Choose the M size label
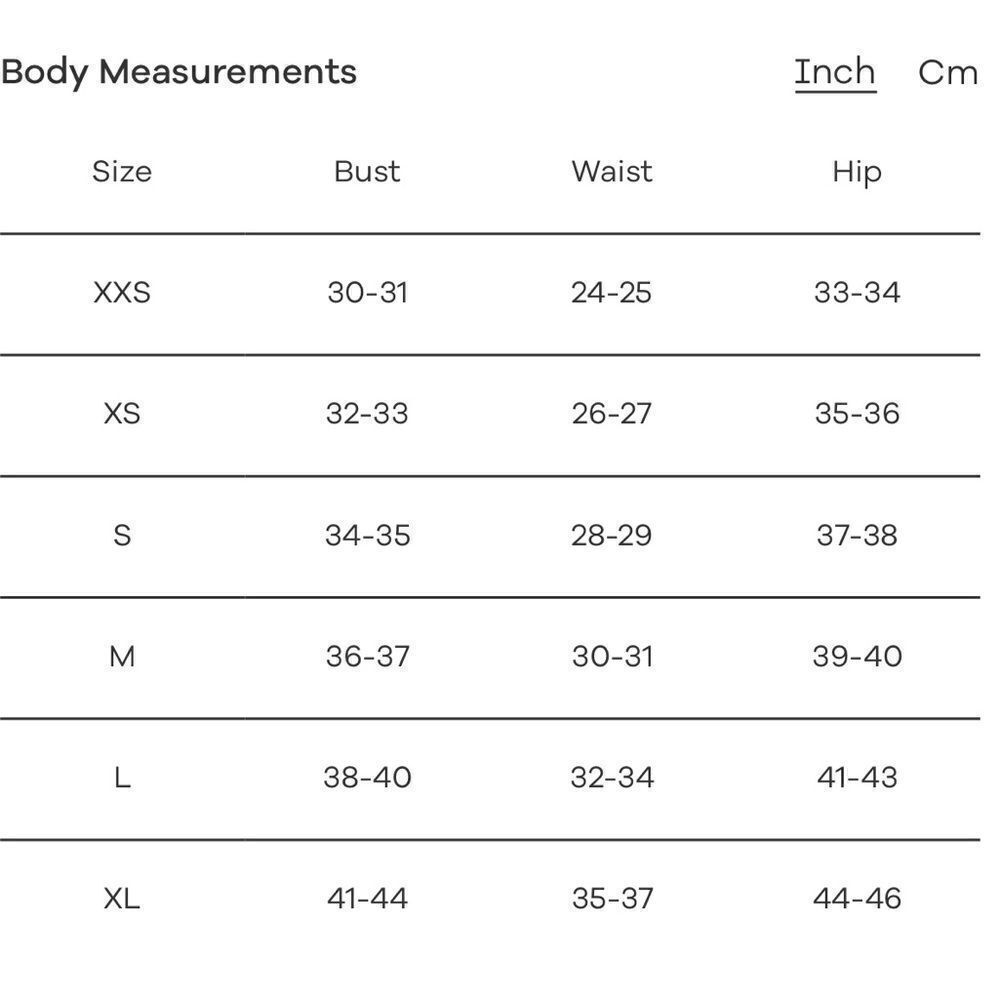Screen dimensions: 1000x1000 pos(122,656)
